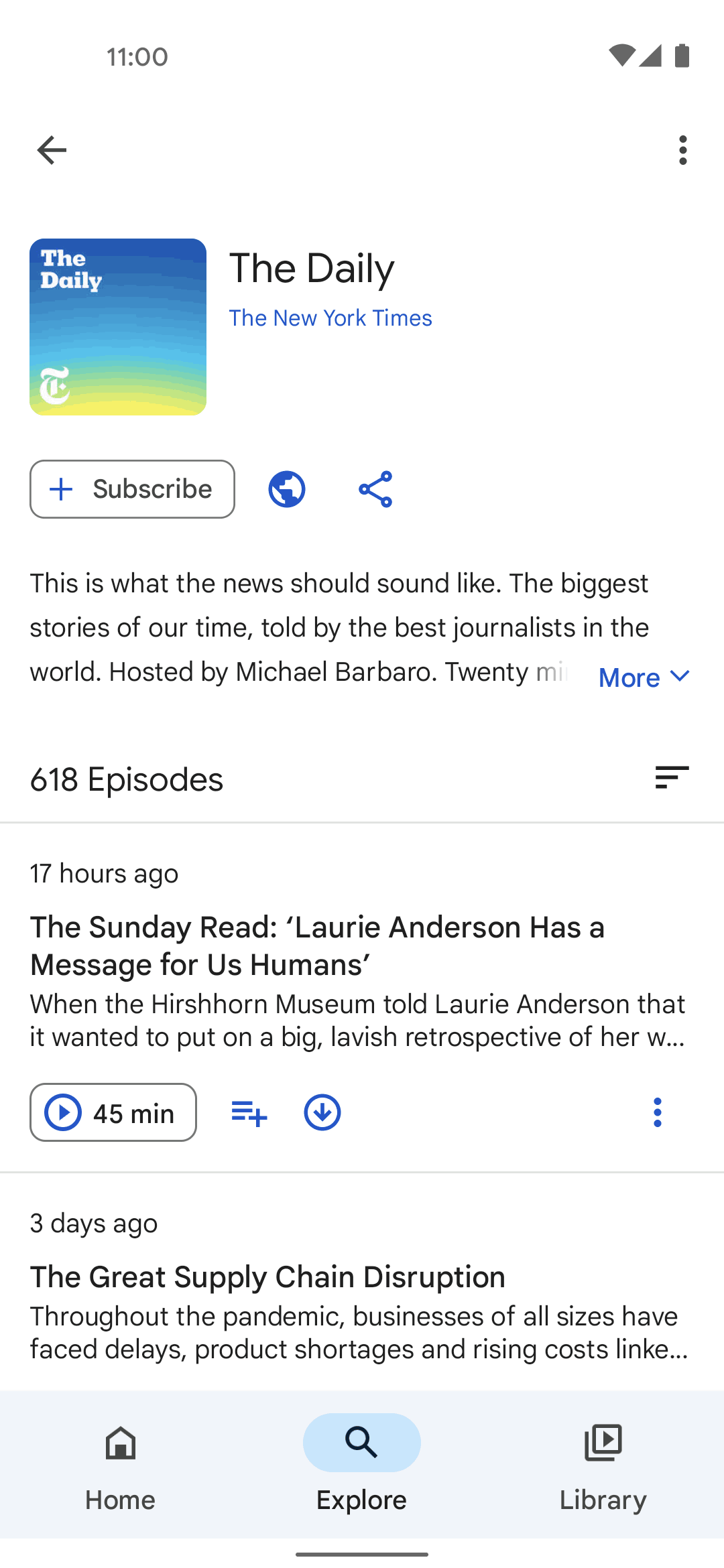The width and height of the screenshot is (724, 1568).
Task: Tap the battery status icon
Action: point(682,56)
